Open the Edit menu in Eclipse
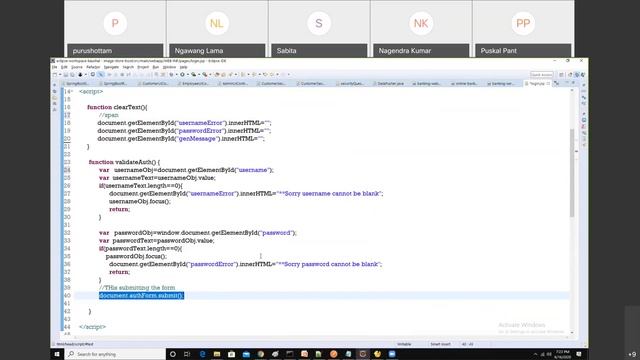This screenshot has width=640, height=360. (64, 67)
